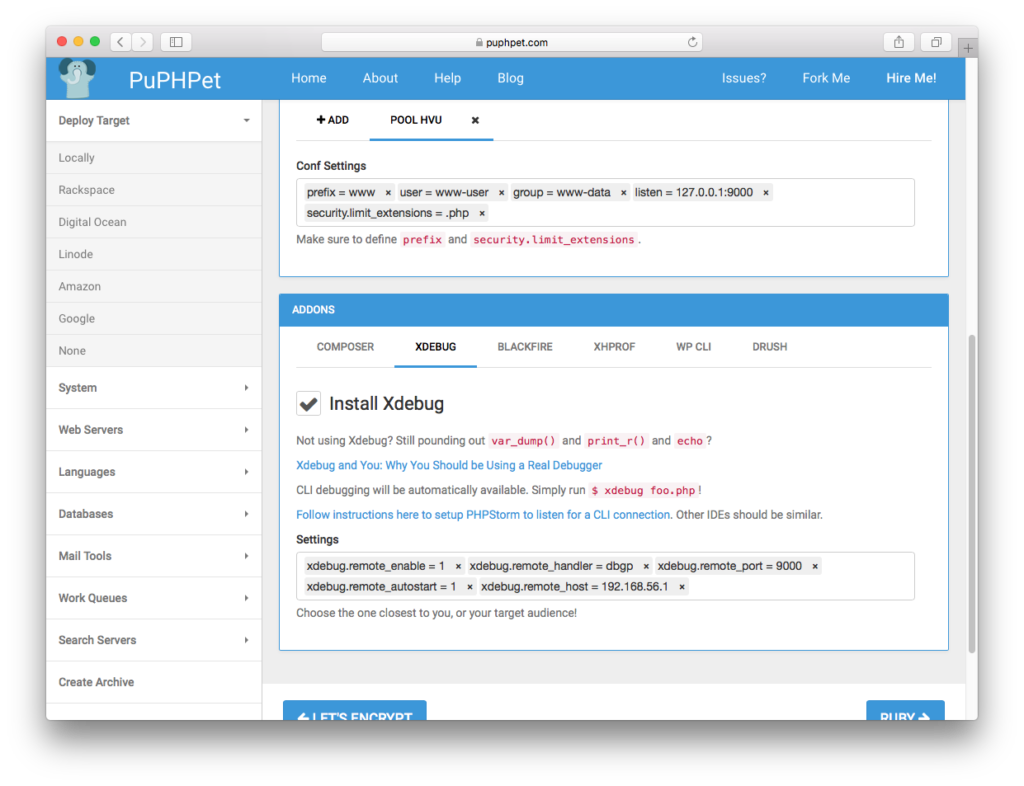The height and width of the screenshot is (786, 1024).
Task: Open the Safari share button
Action: (899, 42)
